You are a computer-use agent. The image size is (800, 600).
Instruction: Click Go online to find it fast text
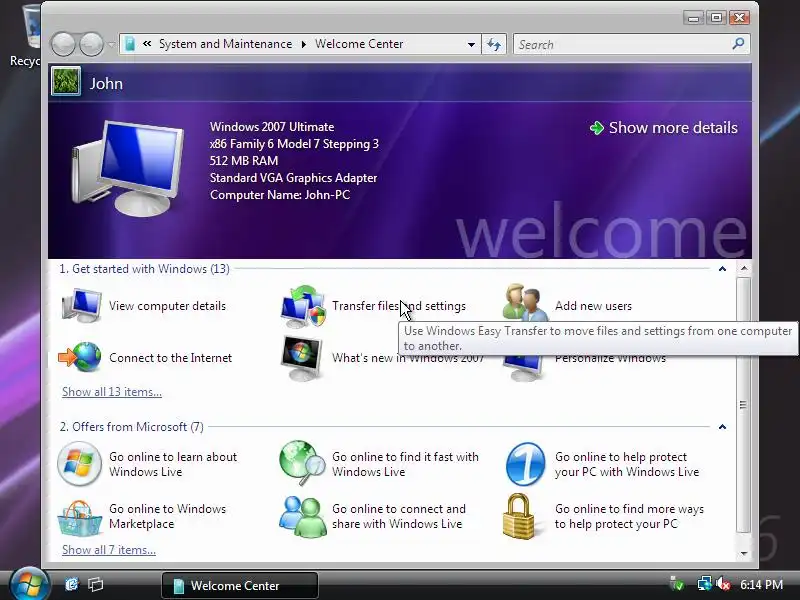point(406,464)
